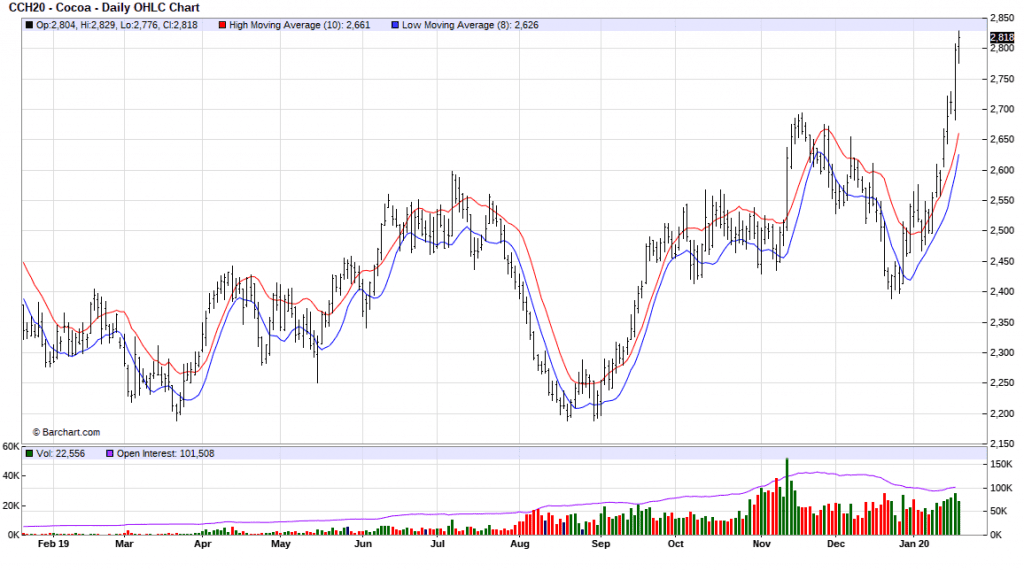Viewport: 1024px width, 571px height.
Task: Click the blue Low Moving Average swatch
Action: click(394, 25)
